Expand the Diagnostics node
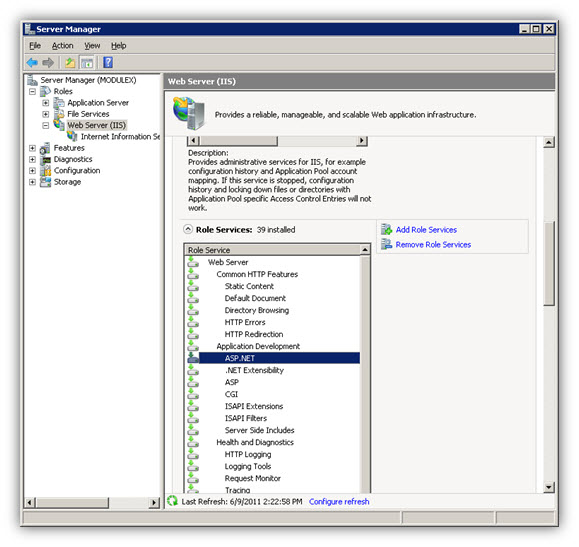The image size is (579, 547). (x=32, y=160)
